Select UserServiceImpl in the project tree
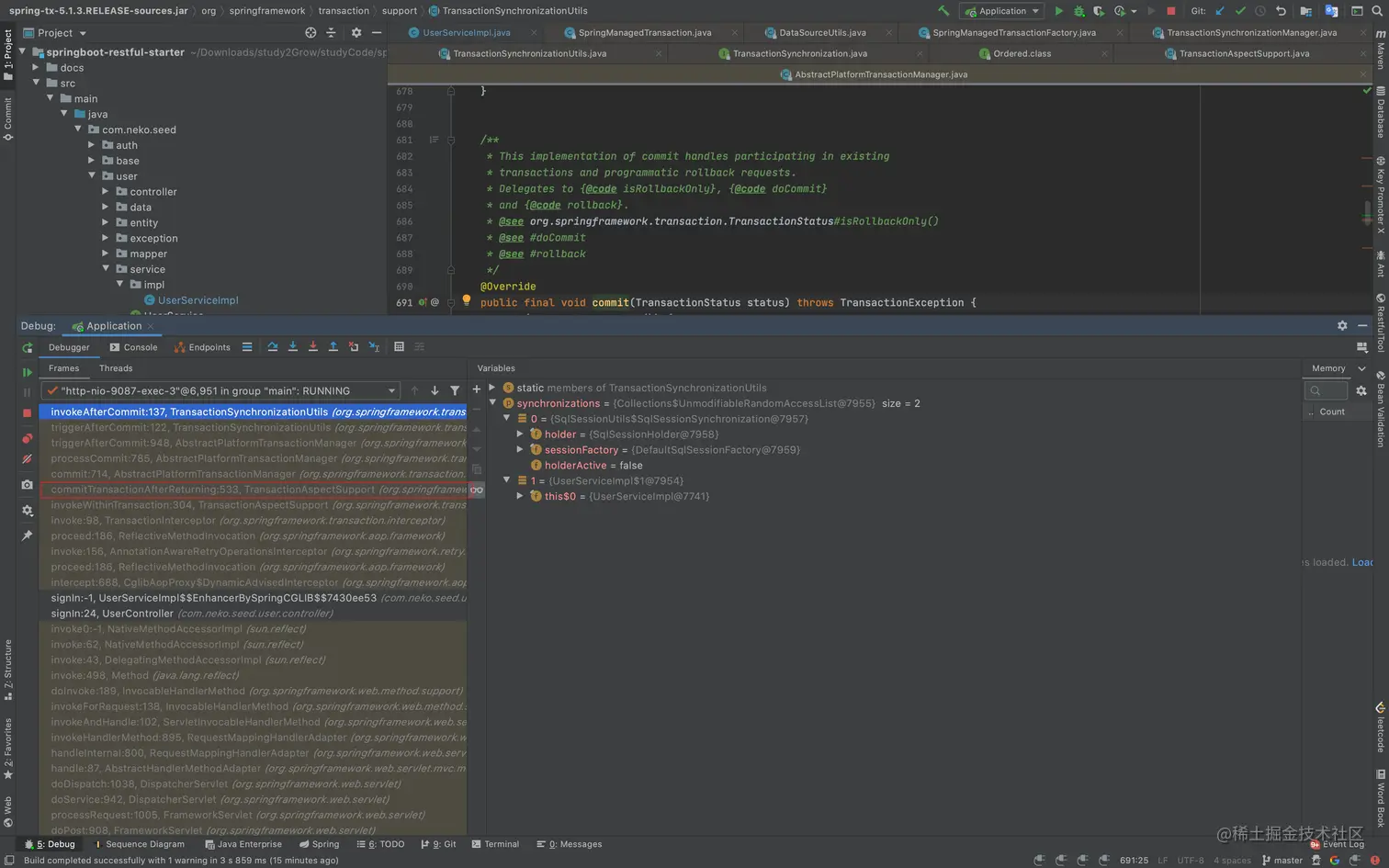This screenshot has height=868, width=1389. coord(198,300)
